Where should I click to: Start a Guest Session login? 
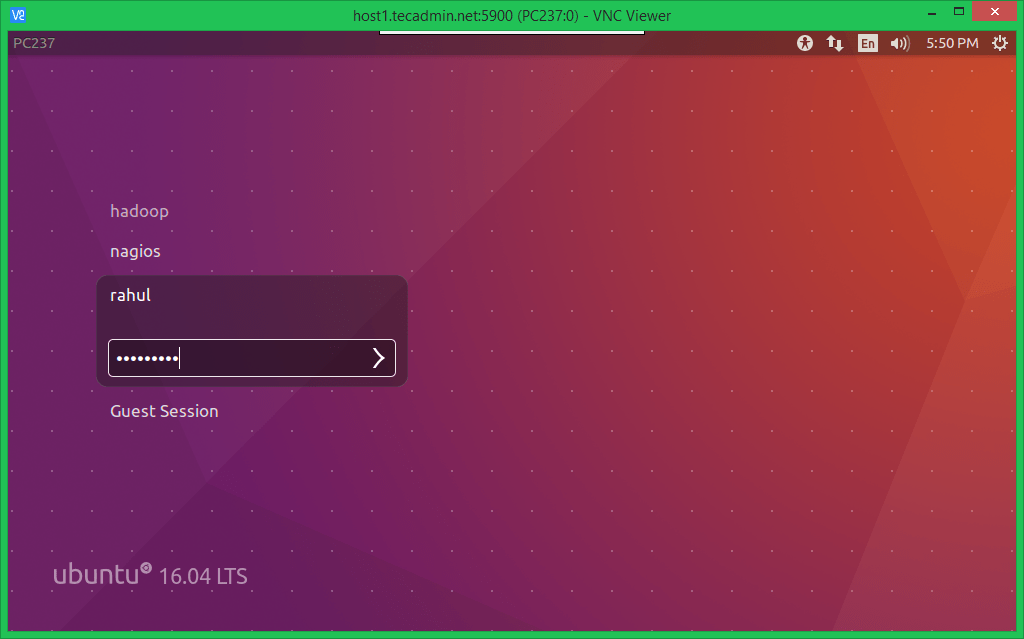(x=164, y=410)
